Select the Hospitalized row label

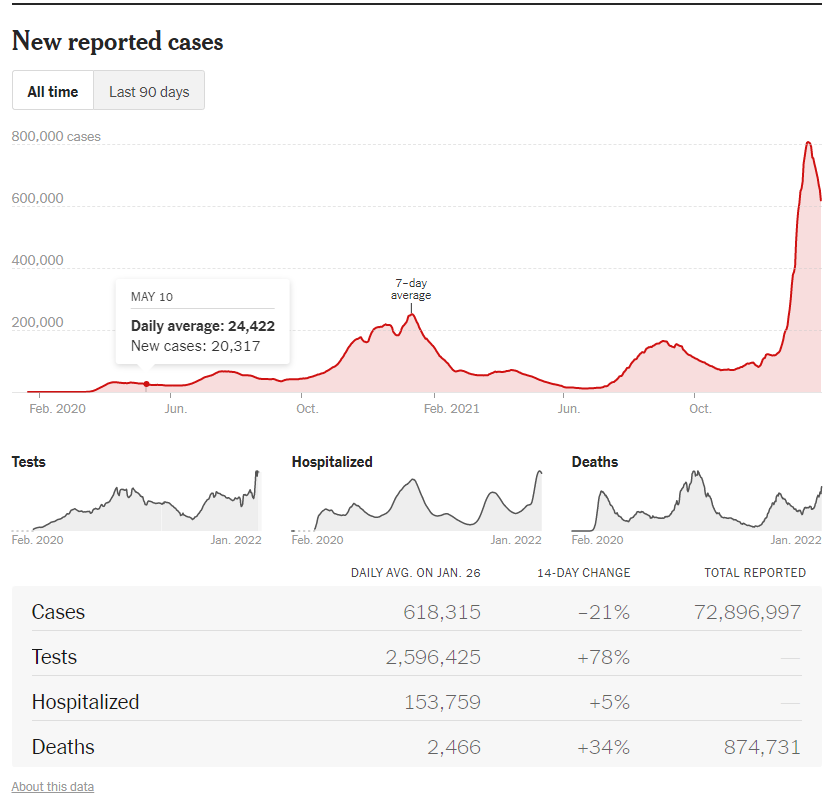click(x=85, y=702)
